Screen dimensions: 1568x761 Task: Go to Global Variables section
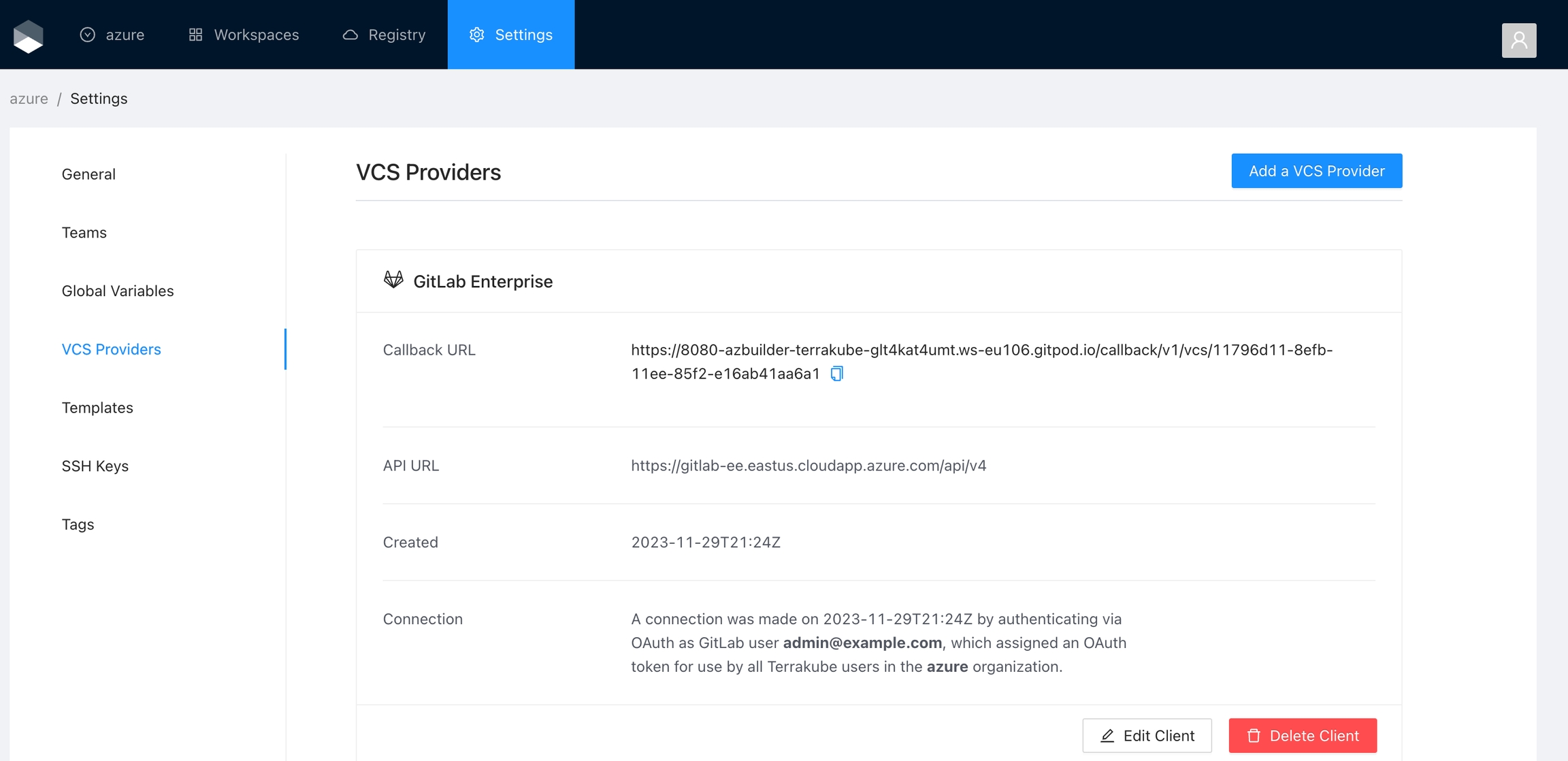coord(118,291)
